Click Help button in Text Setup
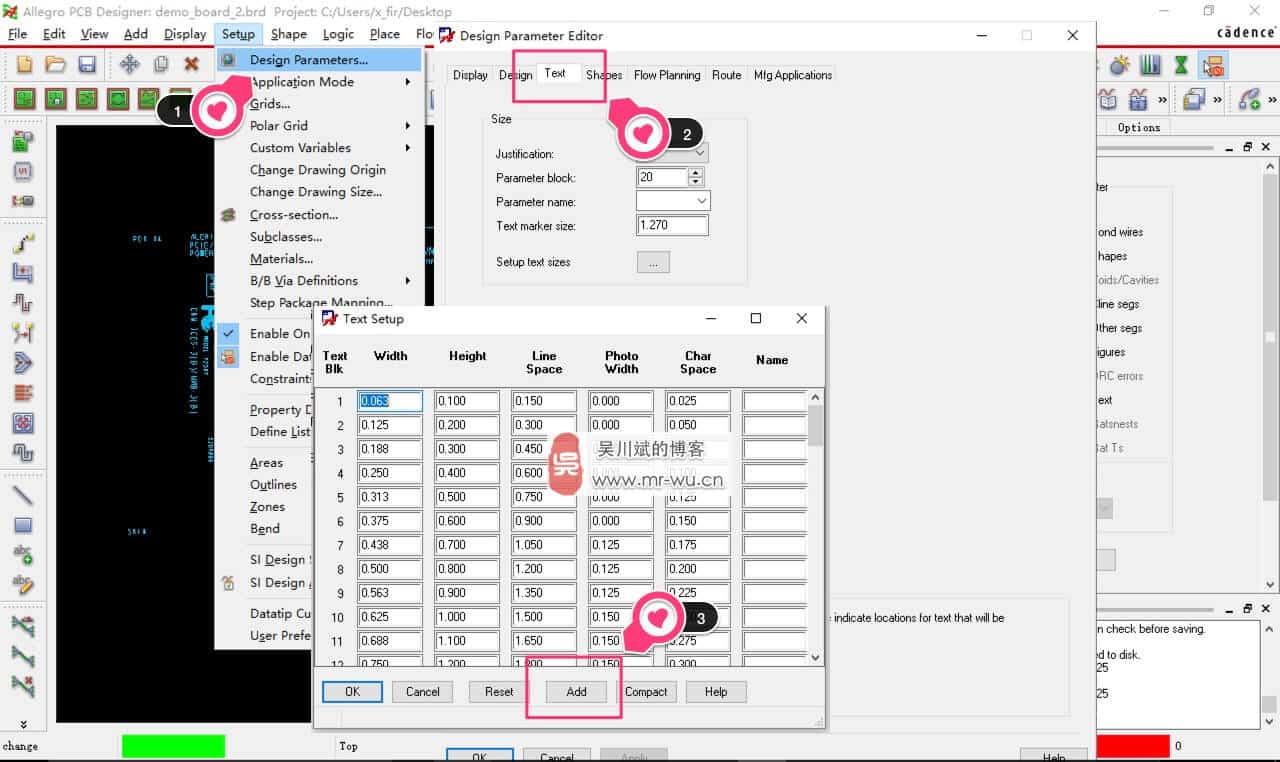The width and height of the screenshot is (1280, 762). (716, 691)
